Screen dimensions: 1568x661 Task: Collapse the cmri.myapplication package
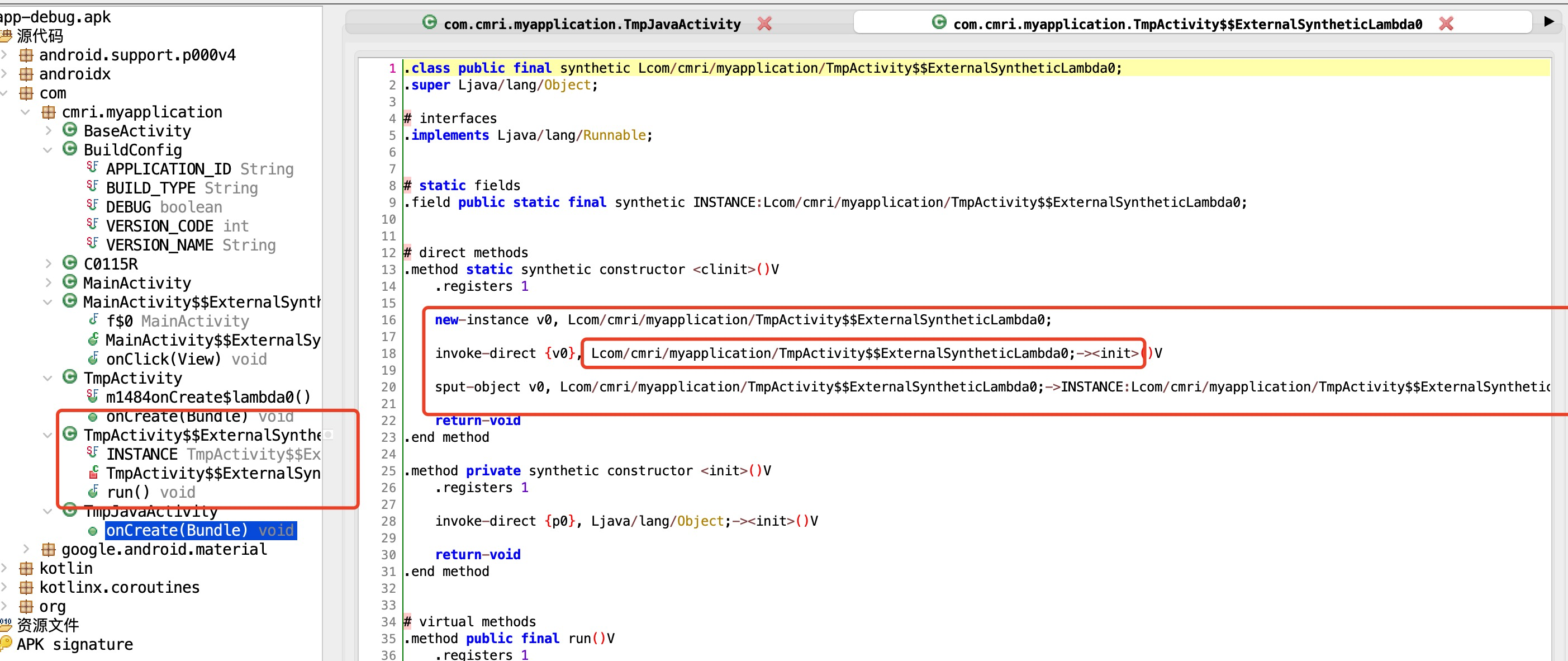(26, 112)
